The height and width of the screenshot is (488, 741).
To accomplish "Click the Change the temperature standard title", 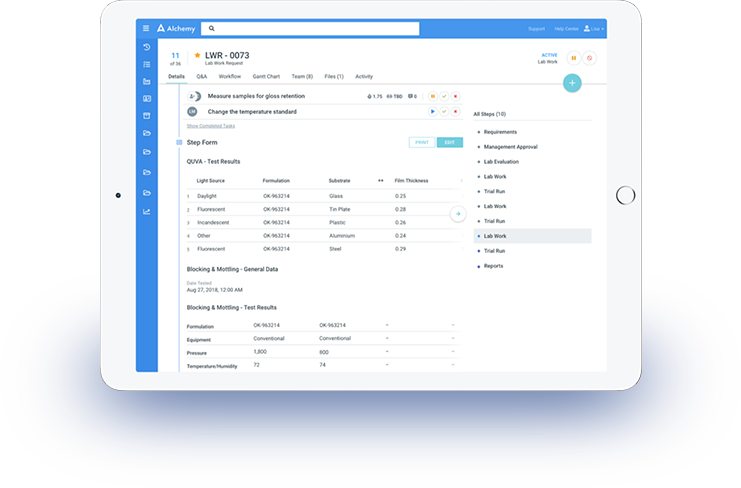I will coord(252,112).
